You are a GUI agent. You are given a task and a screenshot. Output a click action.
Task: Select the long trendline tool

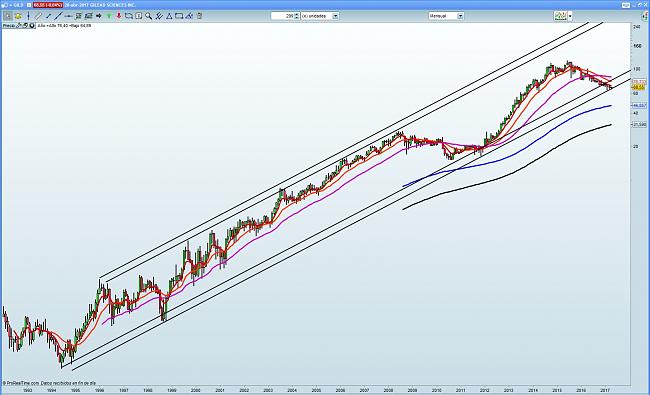click(58, 16)
